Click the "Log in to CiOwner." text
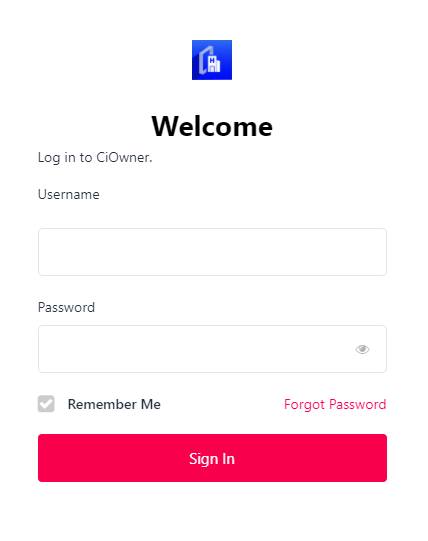Screen dimensions: 428x541 pos(95,158)
